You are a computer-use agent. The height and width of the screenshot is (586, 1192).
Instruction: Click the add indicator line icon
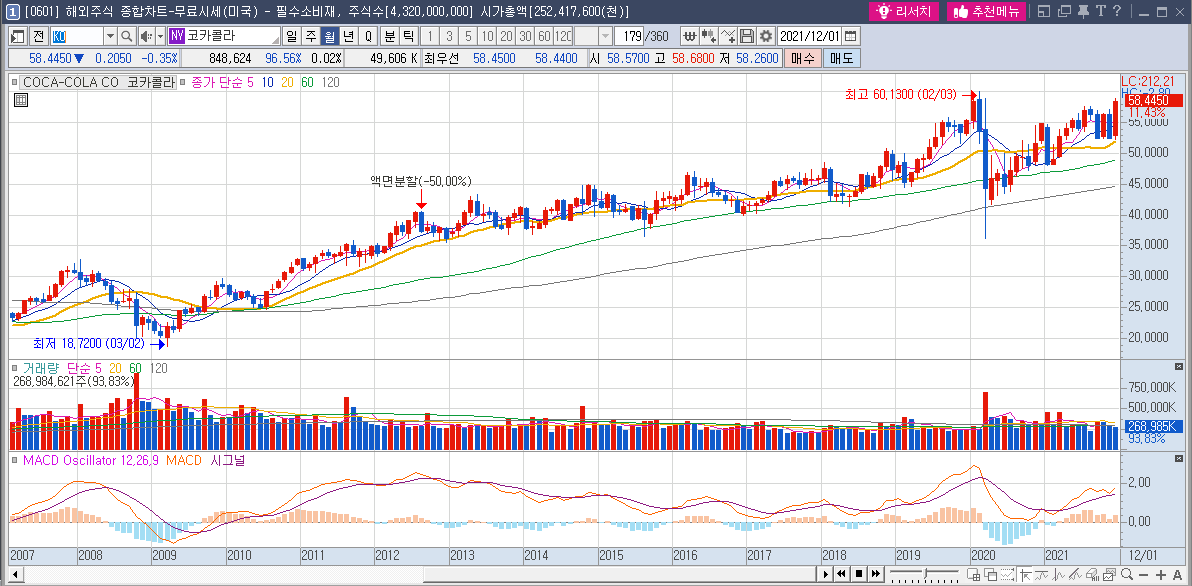coord(728,36)
